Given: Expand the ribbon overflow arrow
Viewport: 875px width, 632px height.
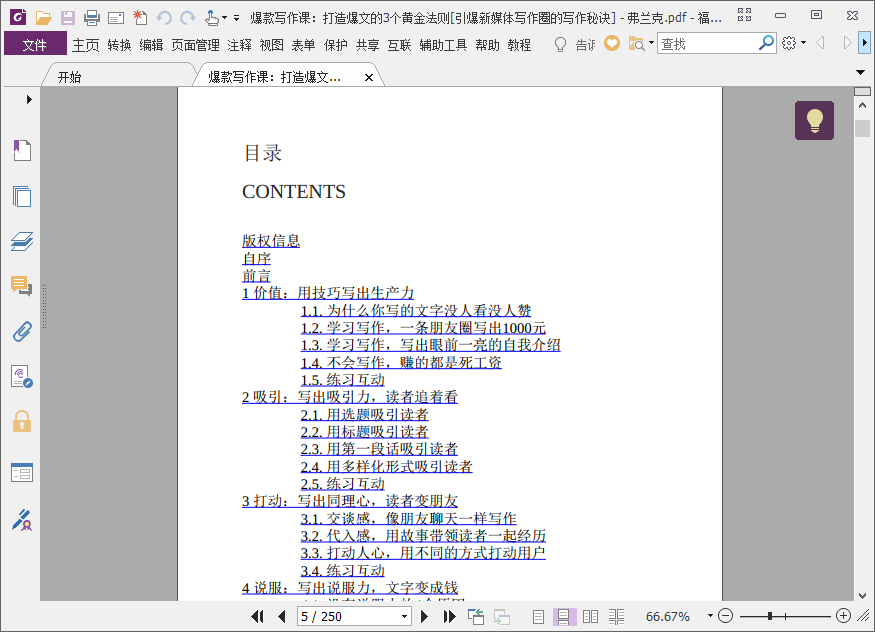Looking at the screenshot, I should click(x=864, y=42).
